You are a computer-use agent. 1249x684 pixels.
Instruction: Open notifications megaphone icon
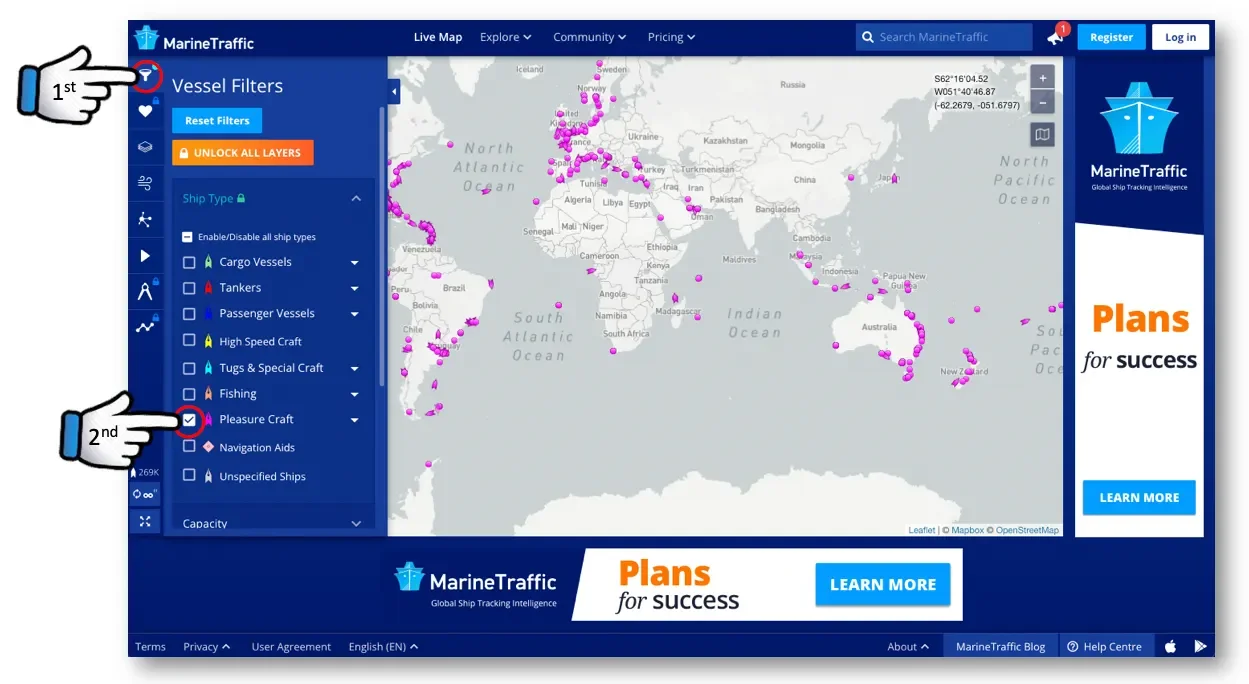click(x=1055, y=37)
